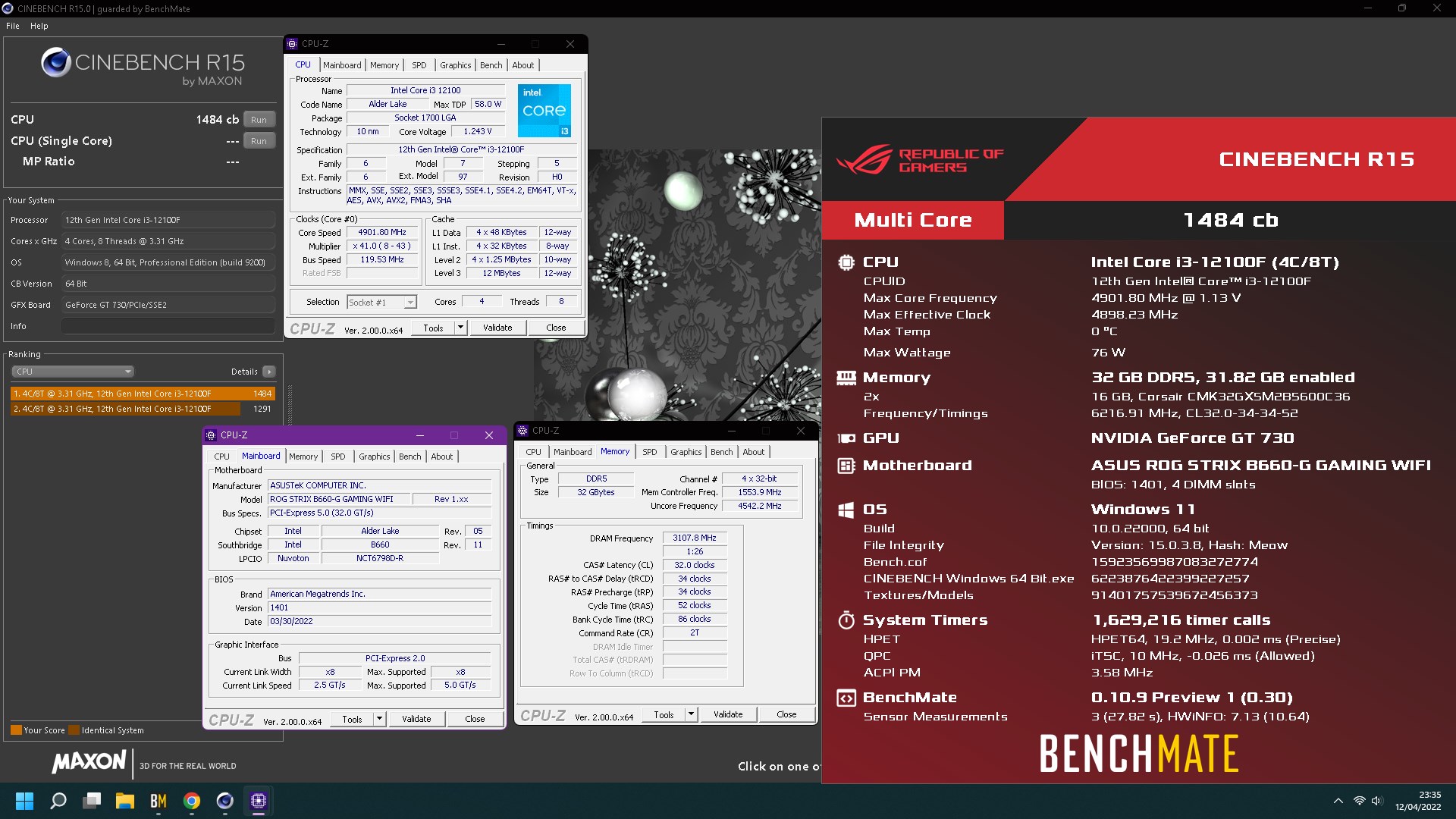Click Close button in Memory CPU-Z window
This screenshot has height=819, width=1456.
[x=786, y=714]
